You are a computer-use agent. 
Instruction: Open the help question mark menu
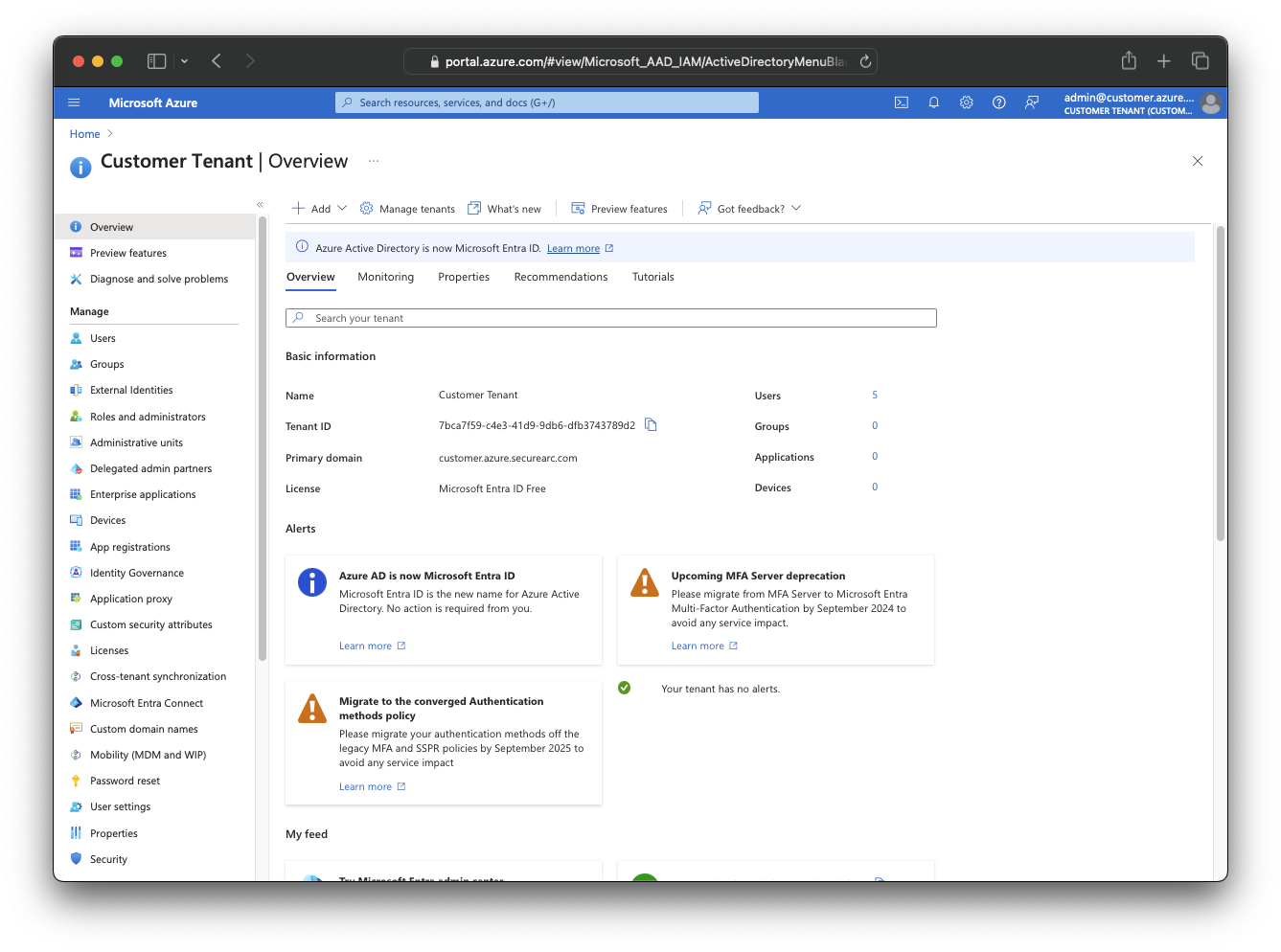pos(999,102)
